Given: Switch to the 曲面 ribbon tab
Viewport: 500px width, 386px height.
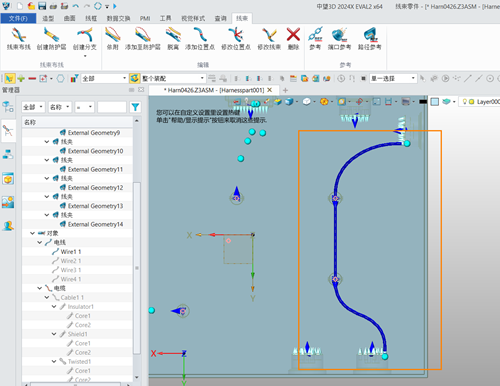Looking at the screenshot, I should tap(69, 18).
